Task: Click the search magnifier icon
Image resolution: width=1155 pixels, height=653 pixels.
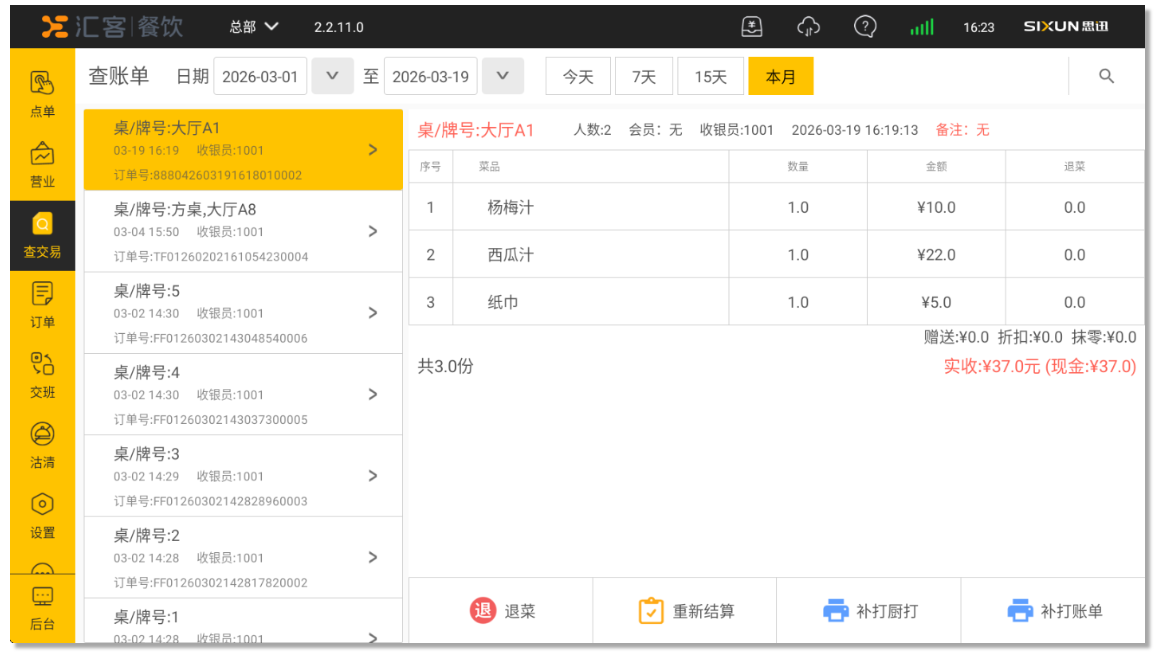Action: pyautogui.click(x=1106, y=76)
